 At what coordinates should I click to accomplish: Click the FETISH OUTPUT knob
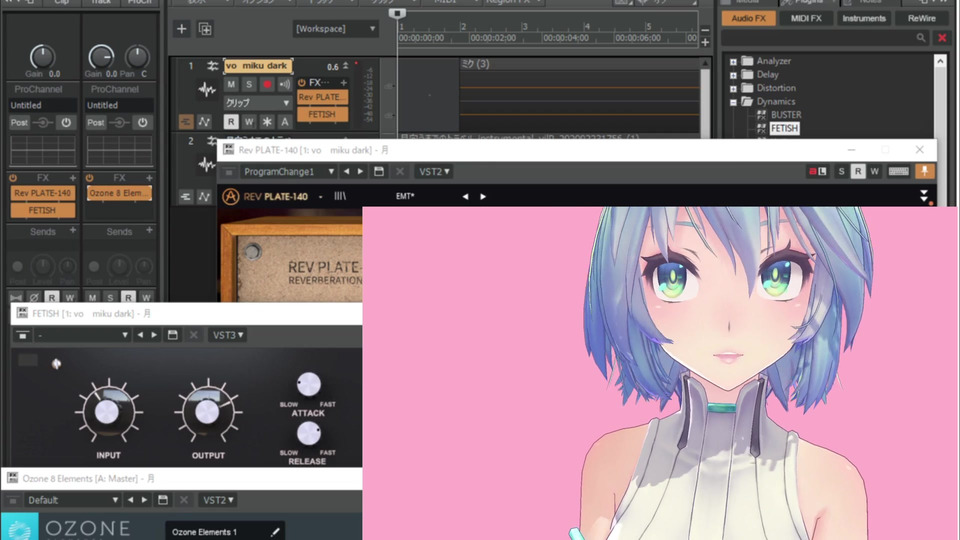click(x=208, y=411)
